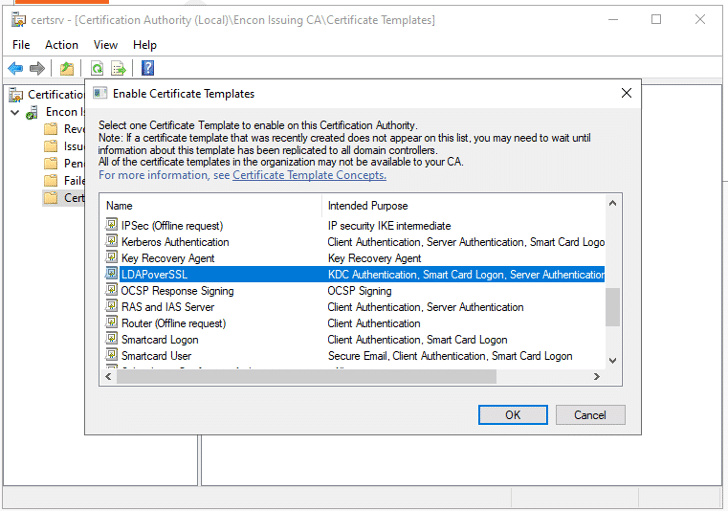Collapse the Encon Issuing CA tree node
This screenshot has height=512, width=728.
(15, 113)
